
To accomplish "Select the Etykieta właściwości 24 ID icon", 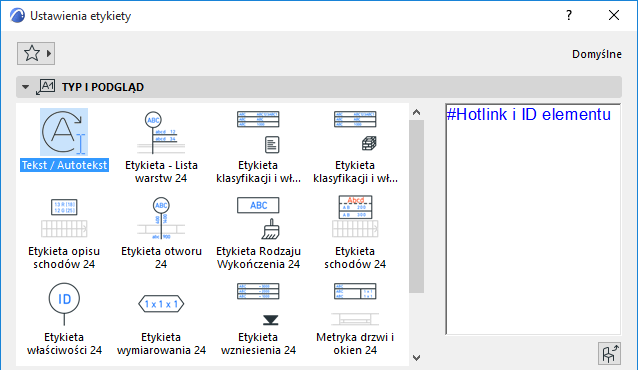I will pos(64,304).
